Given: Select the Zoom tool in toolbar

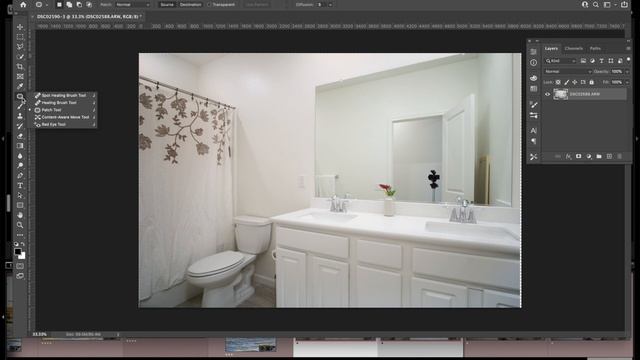Looking at the screenshot, I should (x=20, y=225).
